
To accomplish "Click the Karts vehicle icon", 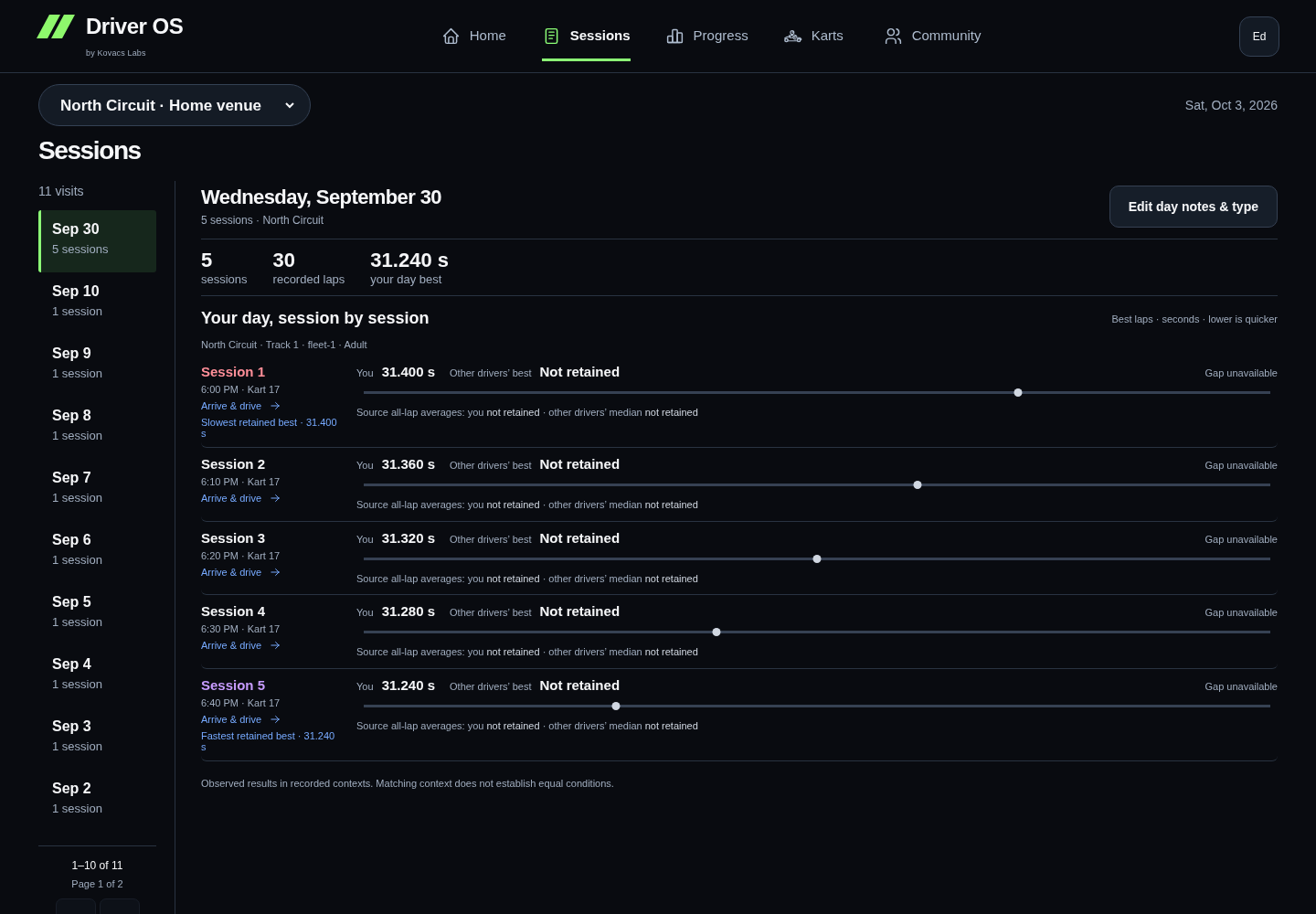I will click(x=792, y=36).
